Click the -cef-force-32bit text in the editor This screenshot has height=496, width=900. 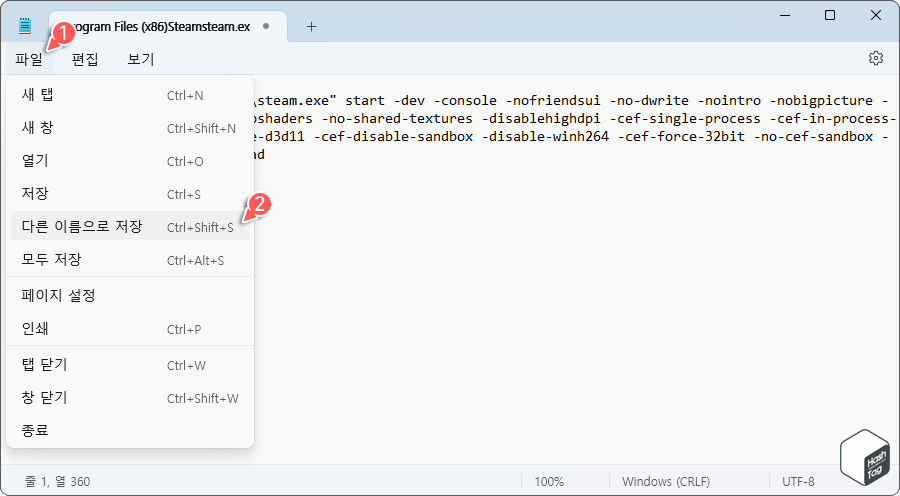point(681,137)
